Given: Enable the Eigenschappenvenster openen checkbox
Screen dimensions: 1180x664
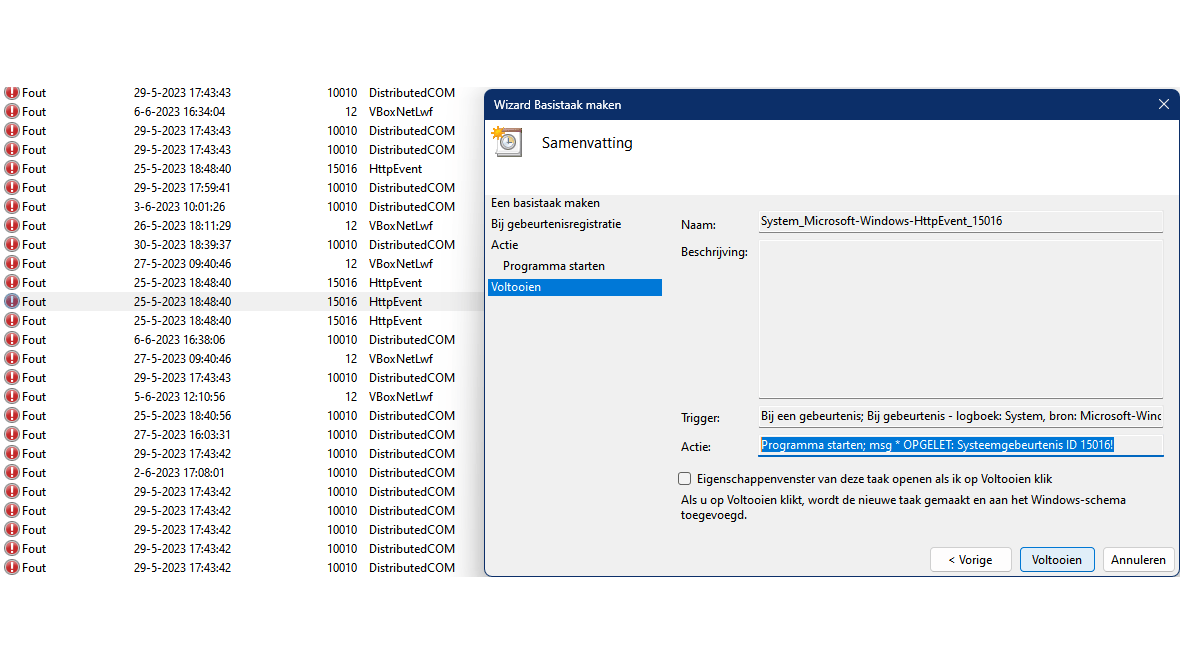Looking at the screenshot, I should click(x=684, y=478).
